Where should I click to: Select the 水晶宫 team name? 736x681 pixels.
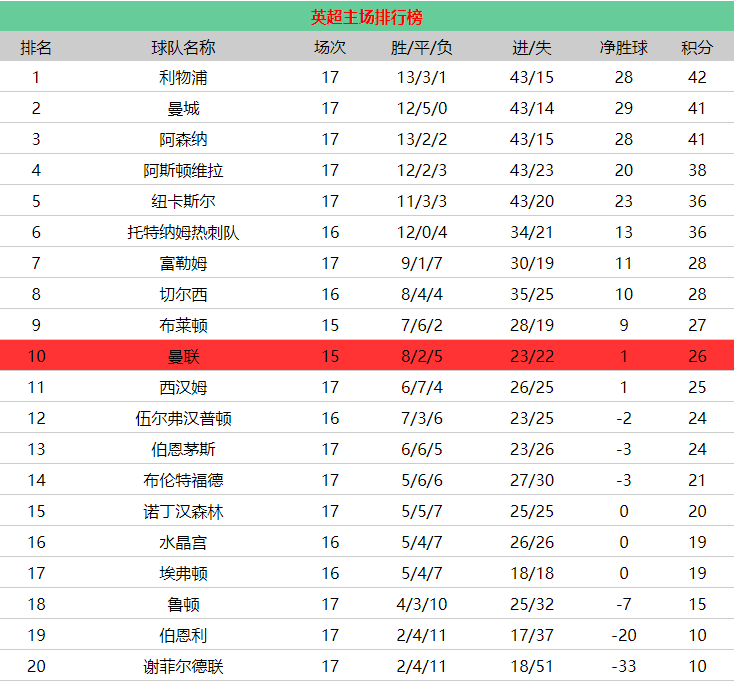coord(183,542)
